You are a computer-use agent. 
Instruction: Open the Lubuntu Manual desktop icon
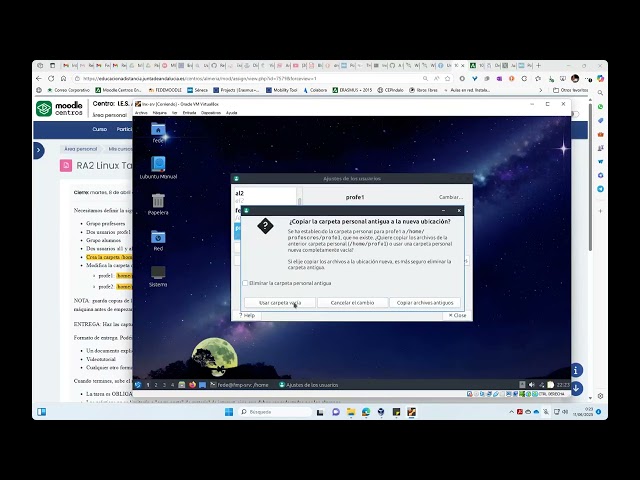158,168
